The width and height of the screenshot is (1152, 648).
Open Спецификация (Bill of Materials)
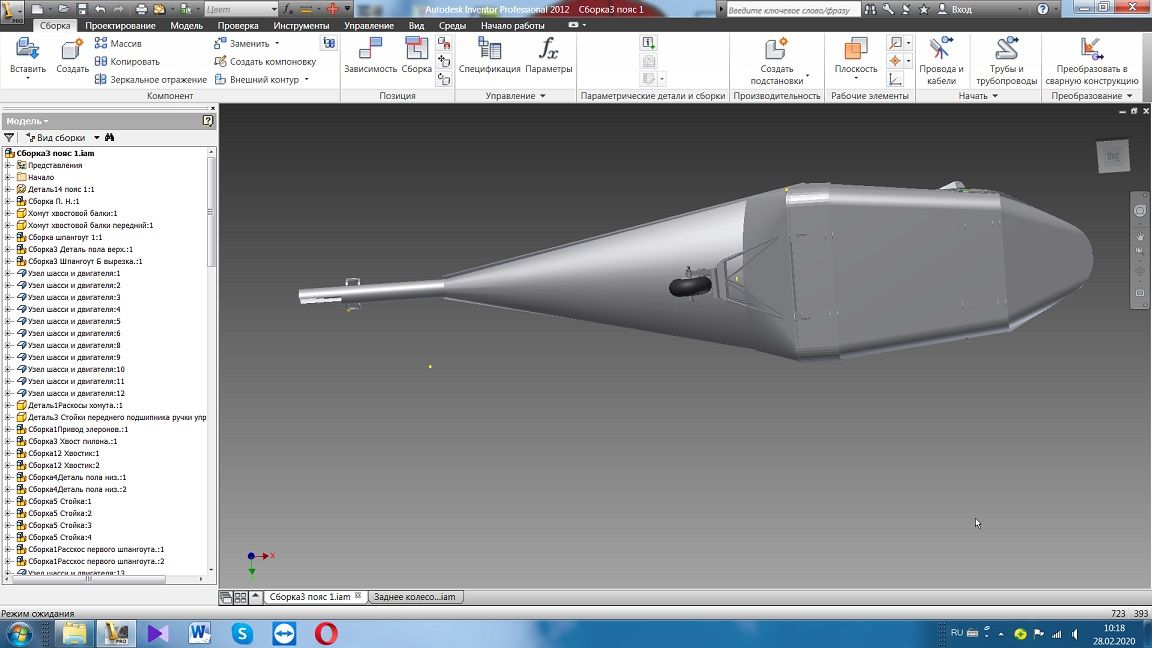[489, 50]
